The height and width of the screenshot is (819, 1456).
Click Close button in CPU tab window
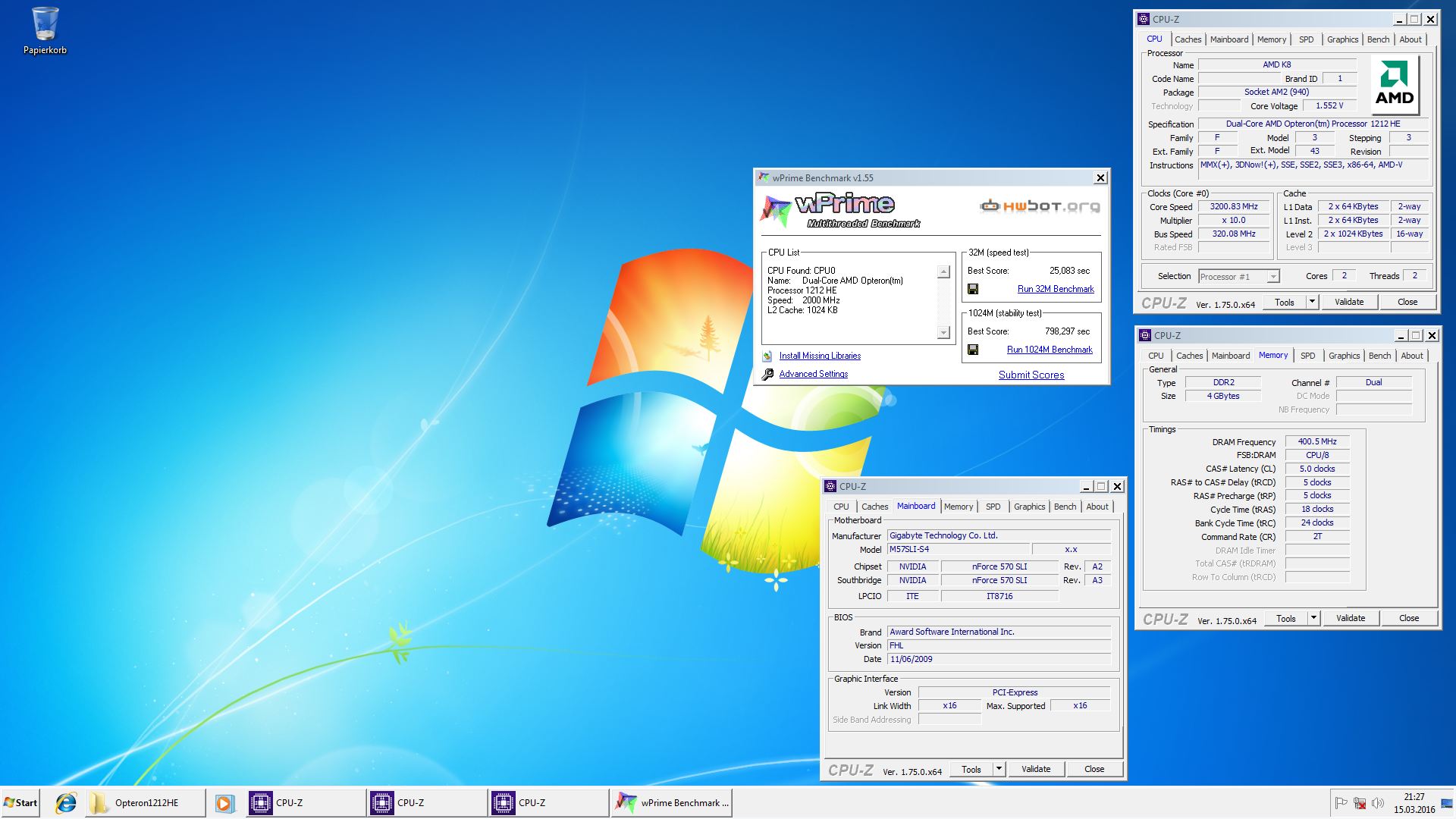coord(1407,302)
